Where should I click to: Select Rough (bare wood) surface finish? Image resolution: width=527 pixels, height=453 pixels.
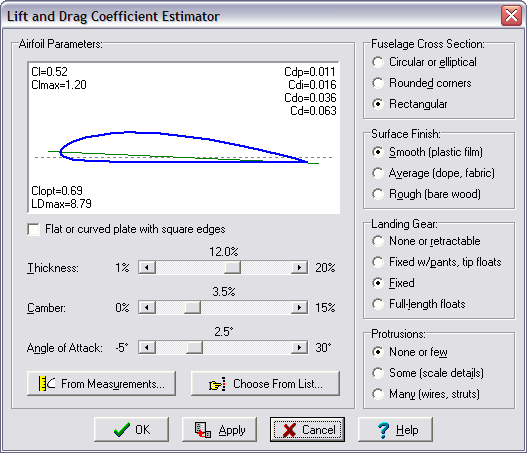point(378,194)
